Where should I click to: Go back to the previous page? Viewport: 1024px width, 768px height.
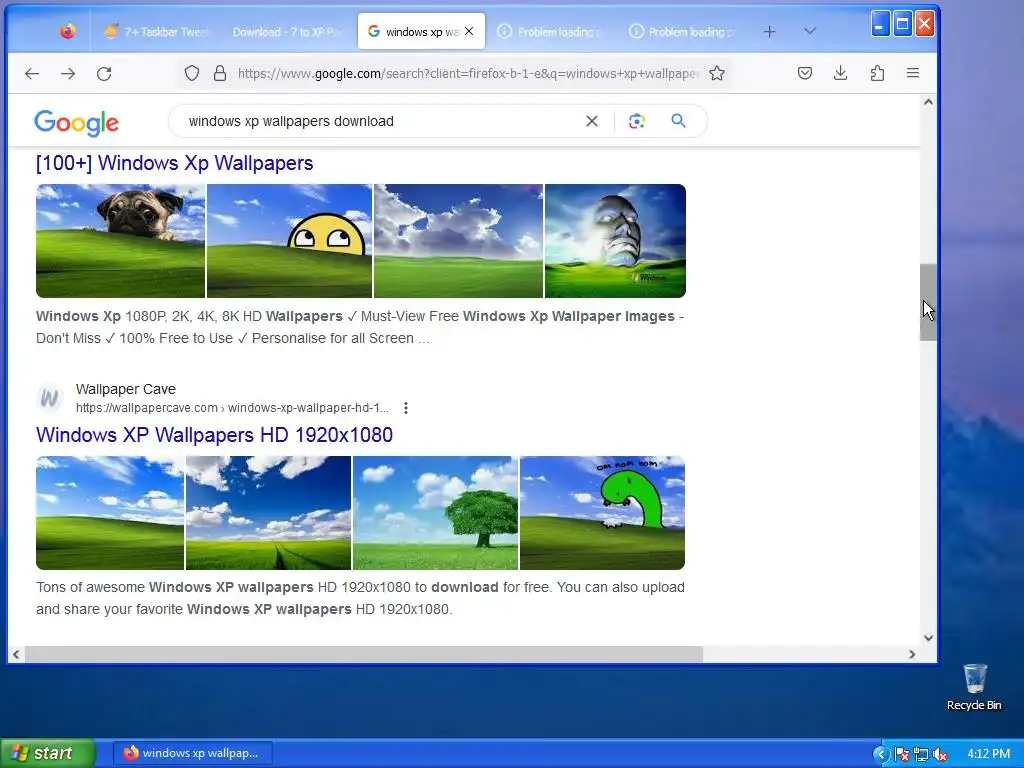click(31, 74)
